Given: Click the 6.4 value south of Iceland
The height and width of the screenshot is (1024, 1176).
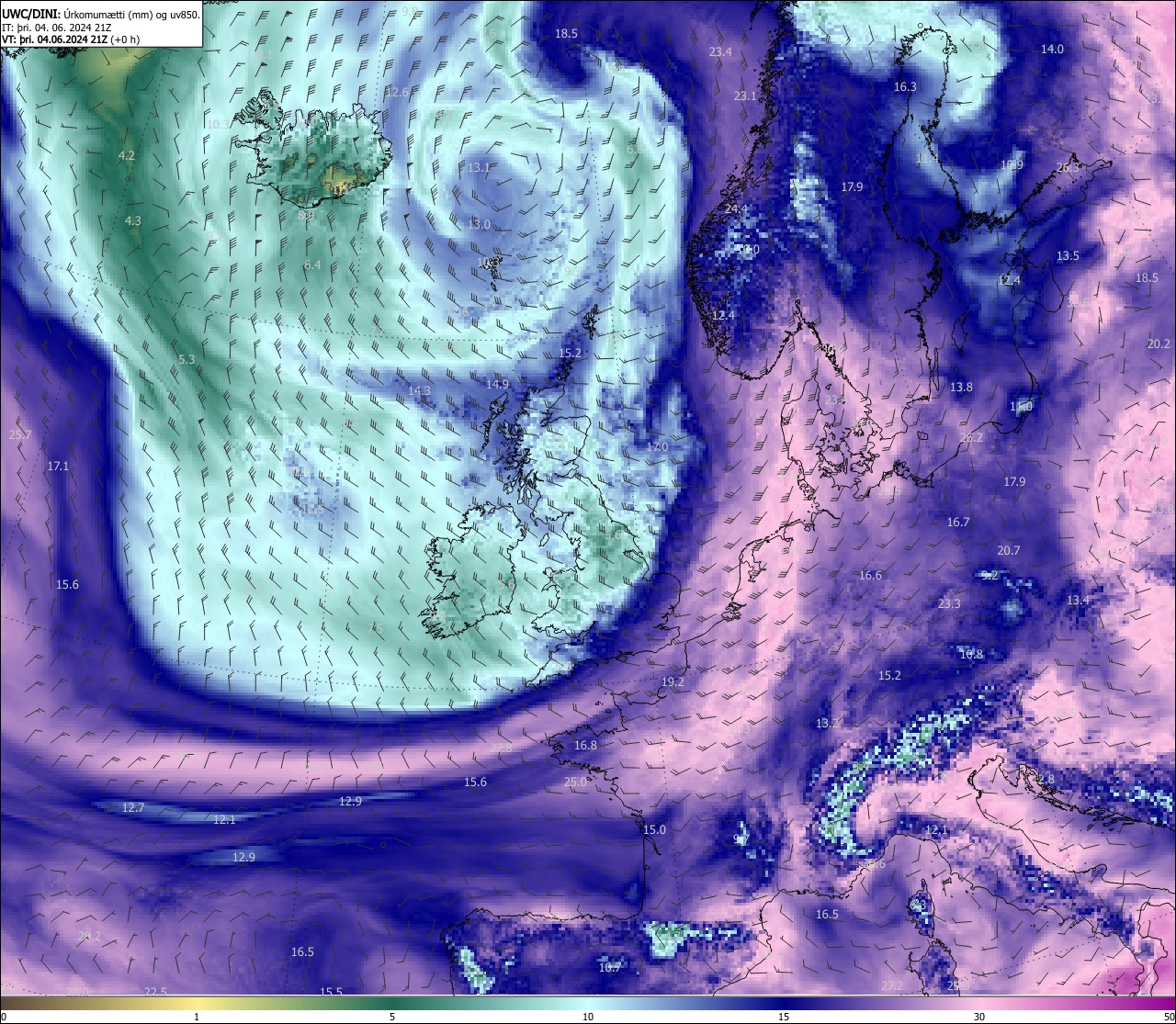Looking at the screenshot, I should (312, 265).
